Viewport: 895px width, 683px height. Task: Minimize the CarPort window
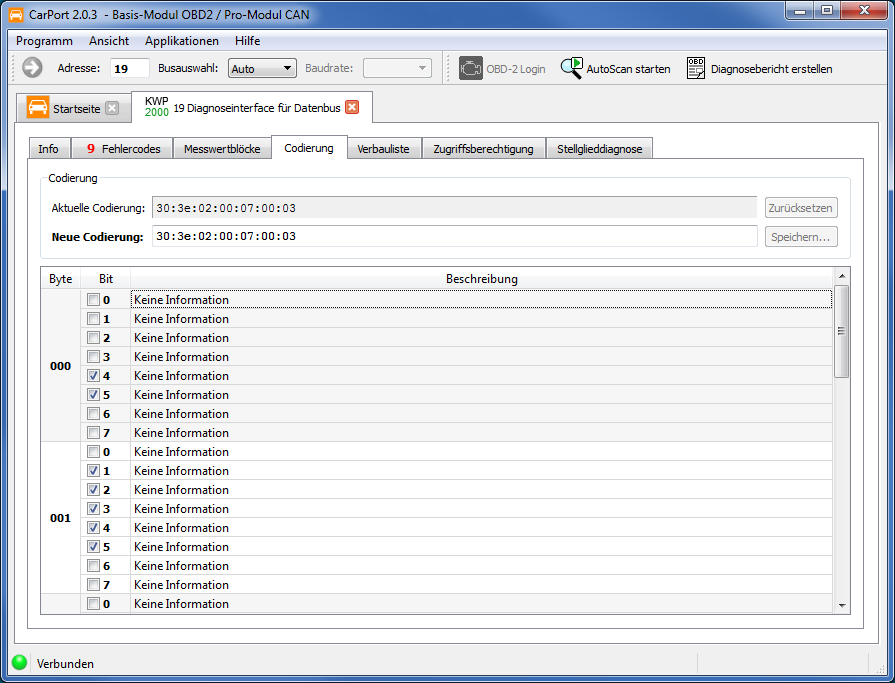[800, 11]
